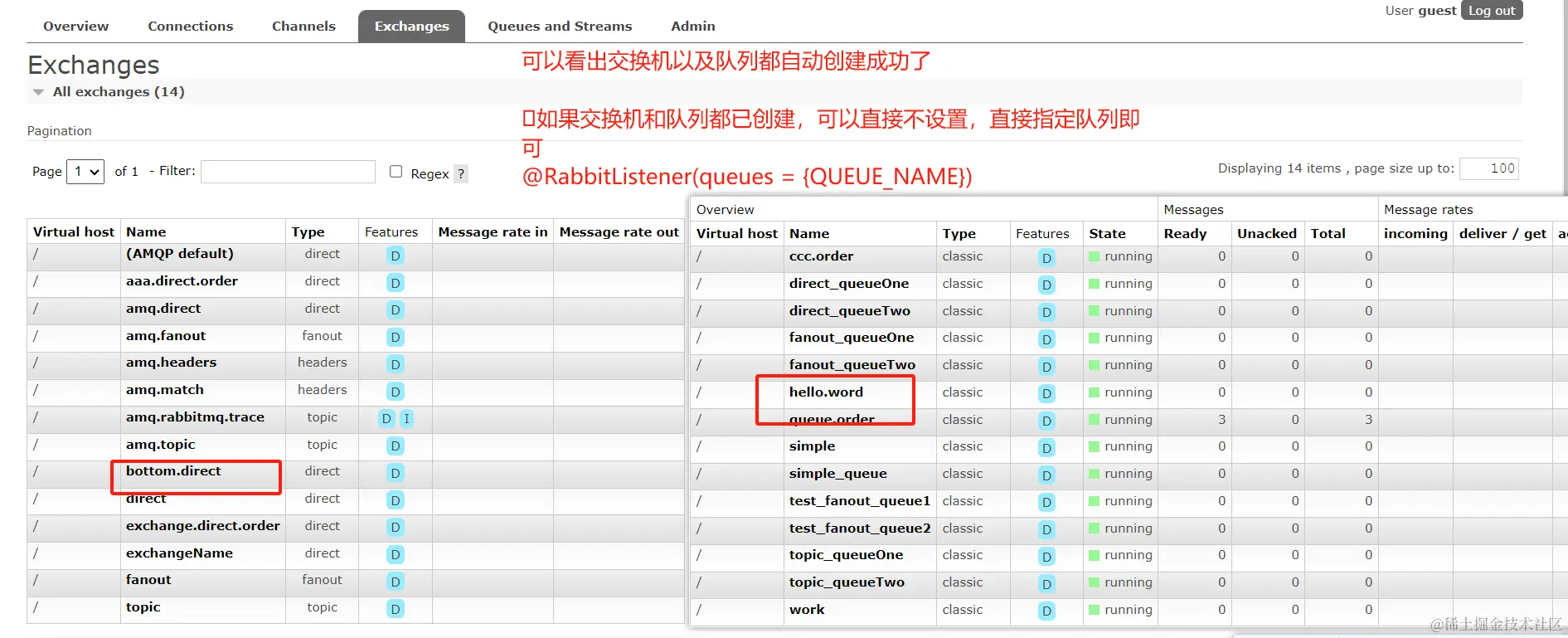Enable the Regex checkbox
This screenshot has width=1568, height=638.
pyautogui.click(x=396, y=172)
